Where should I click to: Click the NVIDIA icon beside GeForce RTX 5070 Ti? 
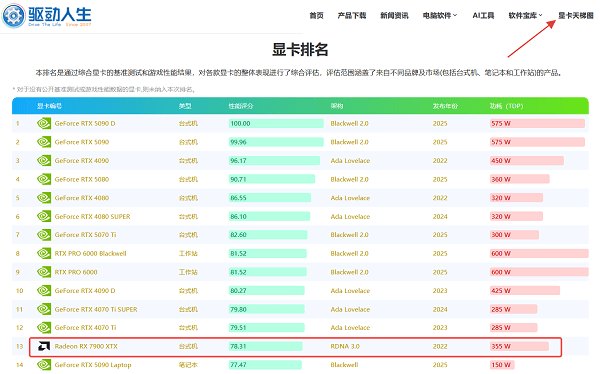(x=44, y=235)
